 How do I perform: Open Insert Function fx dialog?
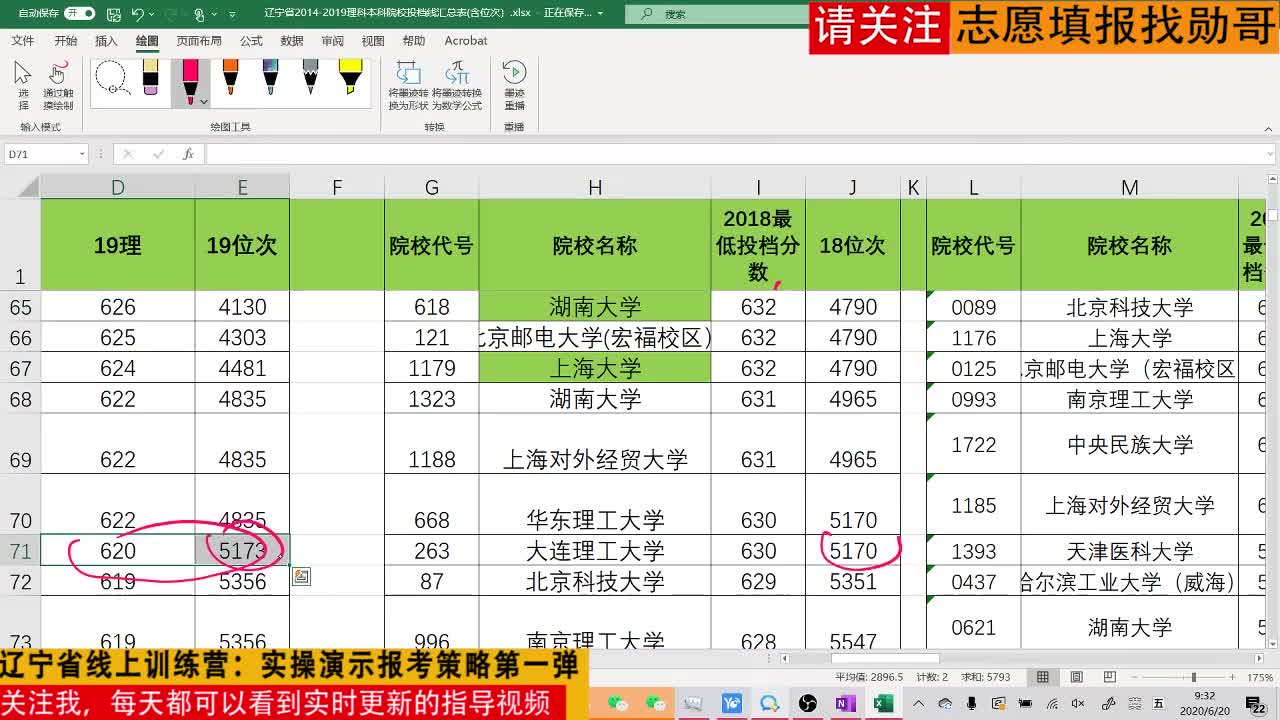tap(188, 154)
